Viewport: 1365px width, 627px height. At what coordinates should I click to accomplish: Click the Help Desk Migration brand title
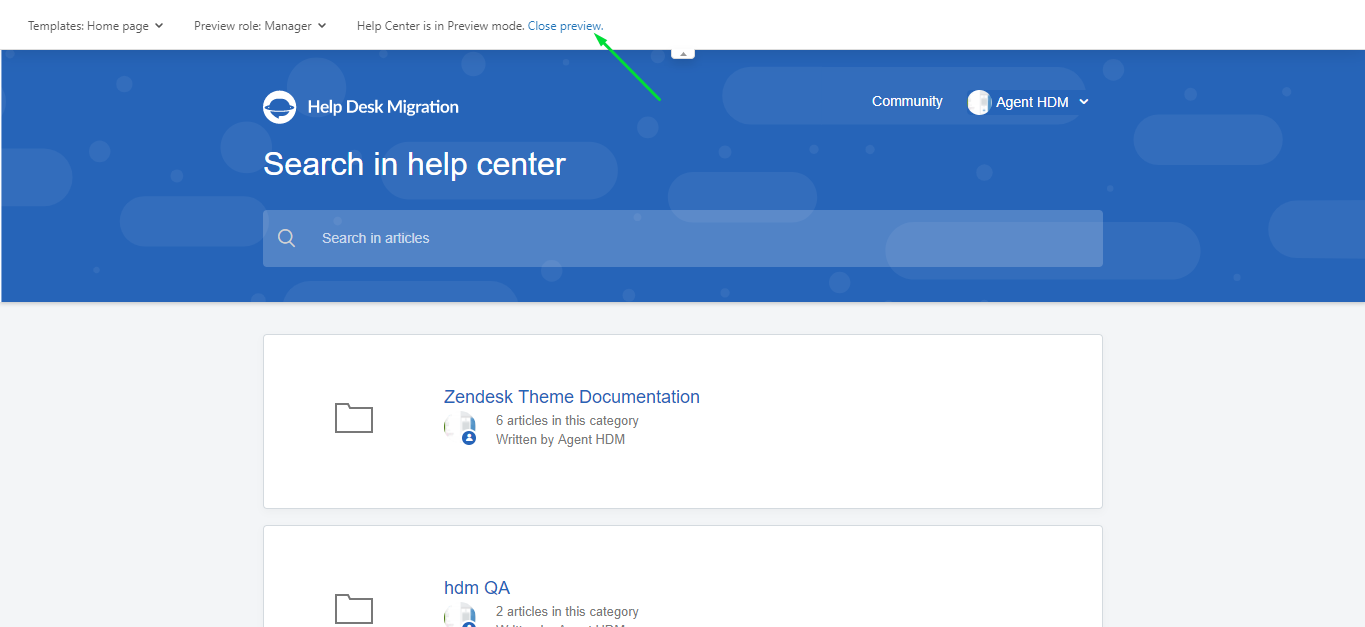383,107
